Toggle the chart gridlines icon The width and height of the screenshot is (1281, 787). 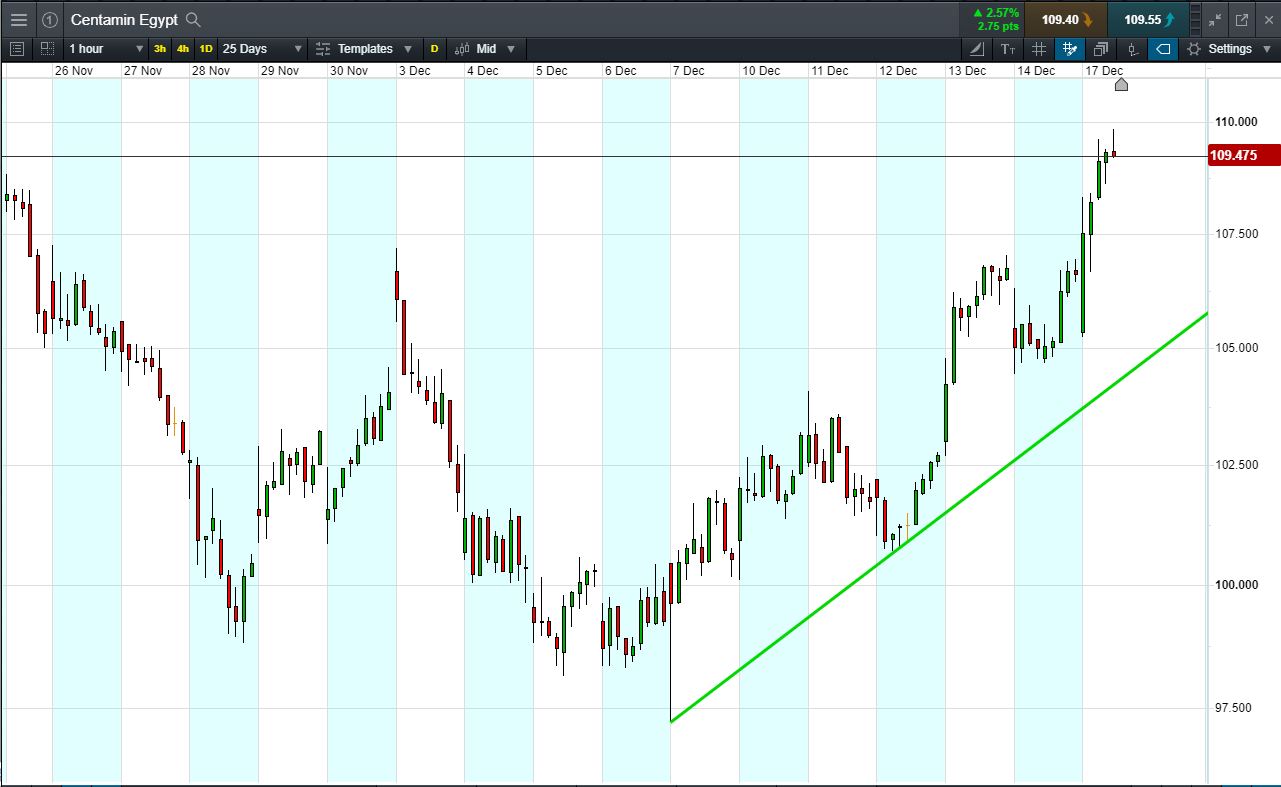coord(1039,49)
